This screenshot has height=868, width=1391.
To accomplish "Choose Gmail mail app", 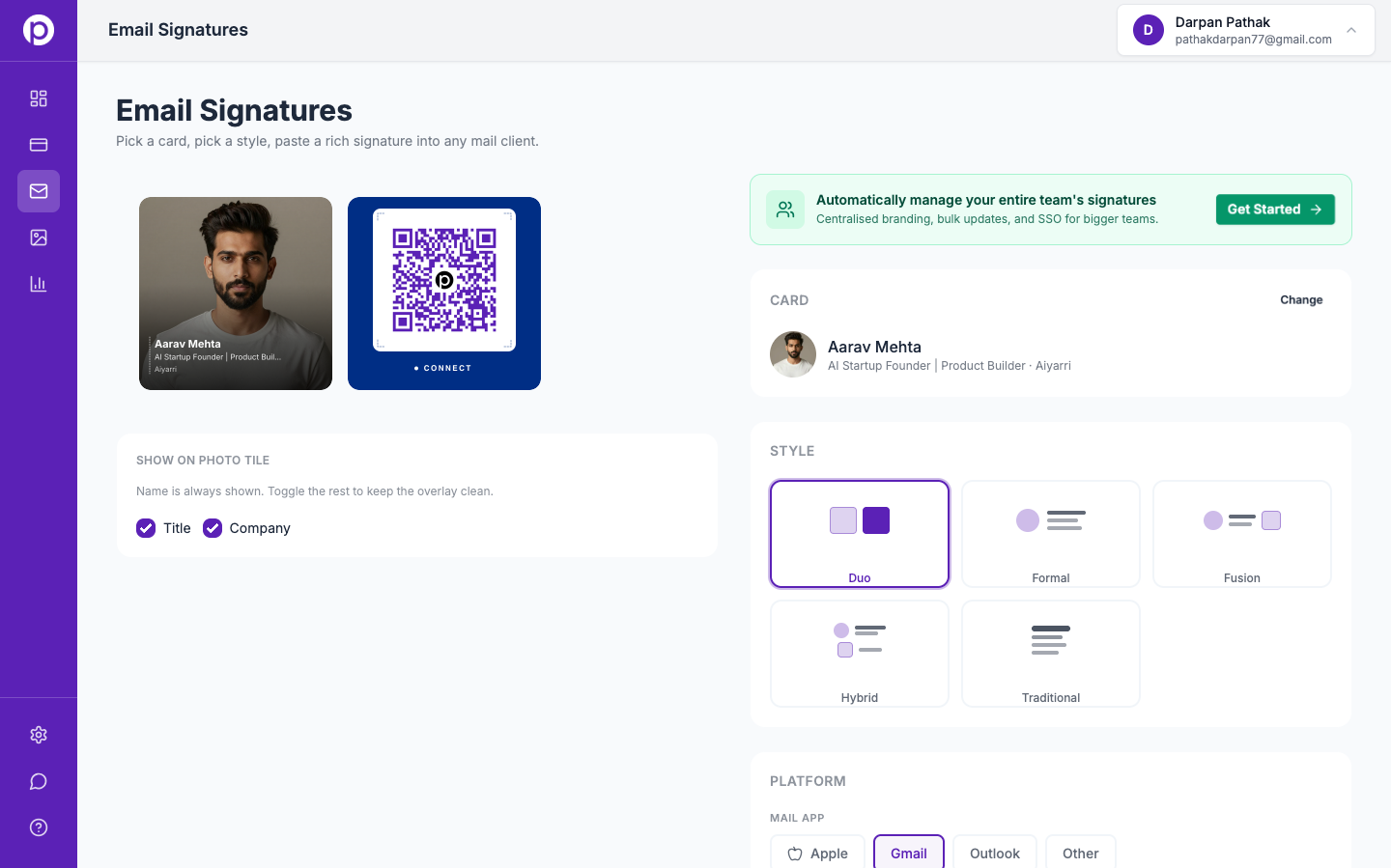I will pyautogui.click(x=909, y=854).
